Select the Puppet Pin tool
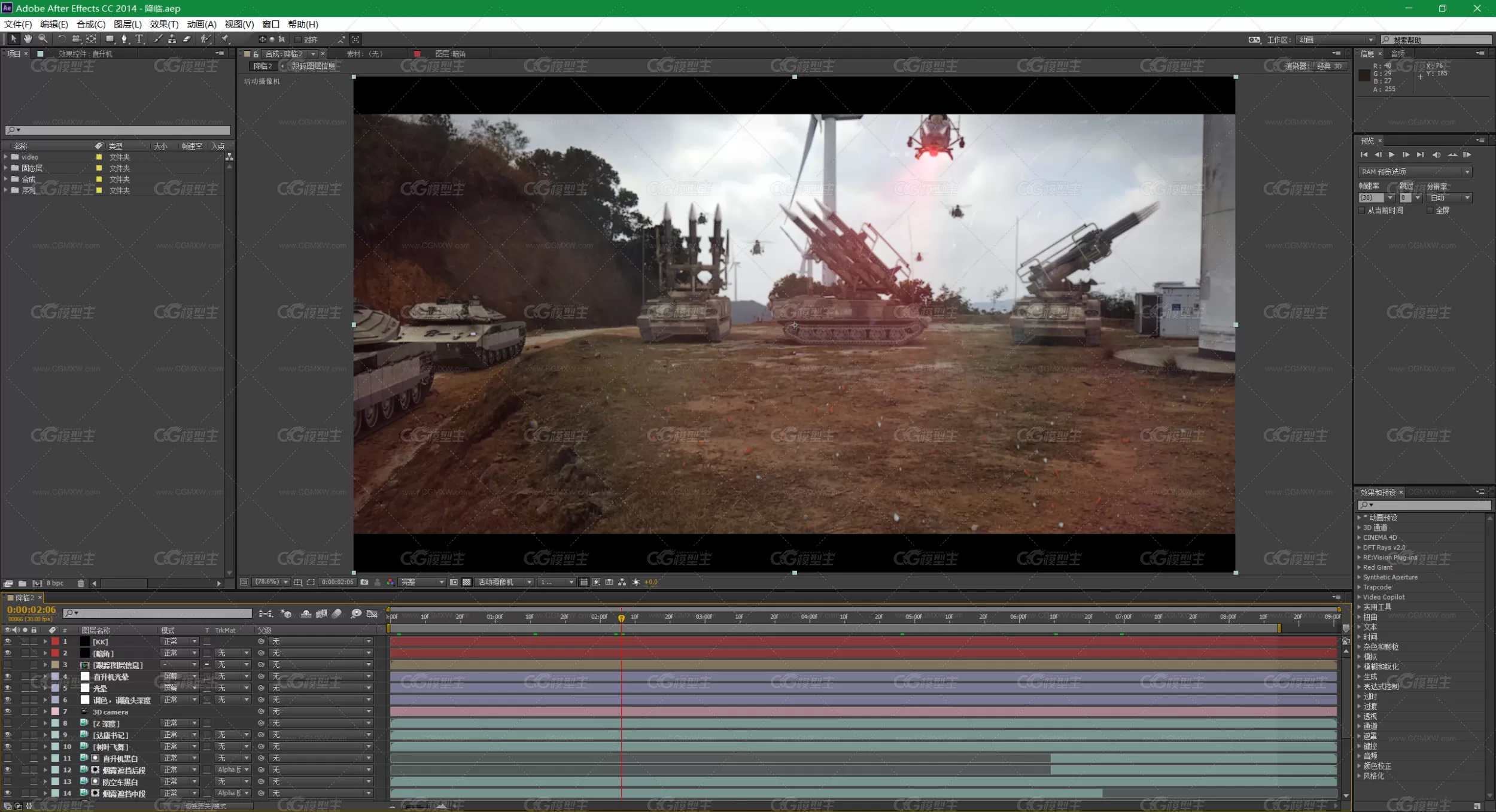Image resolution: width=1496 pixels, height=812 pixels. point(225,39)
